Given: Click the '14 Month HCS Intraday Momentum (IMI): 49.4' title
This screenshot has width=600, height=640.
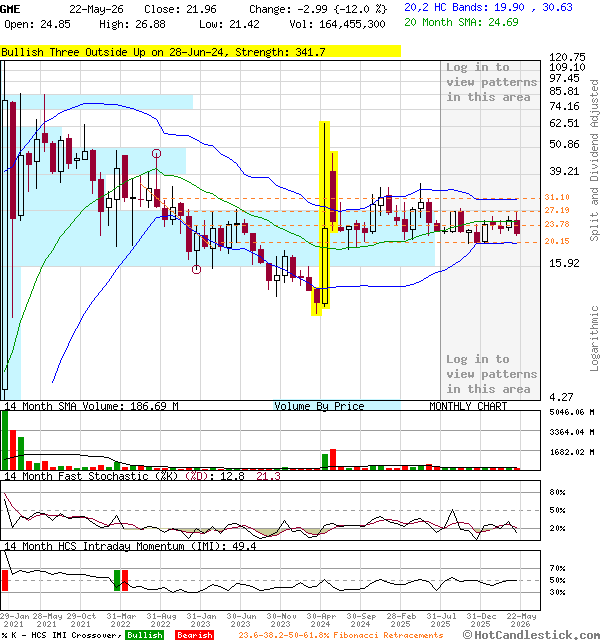Looking at the screenshot, I should click(130, 546).
